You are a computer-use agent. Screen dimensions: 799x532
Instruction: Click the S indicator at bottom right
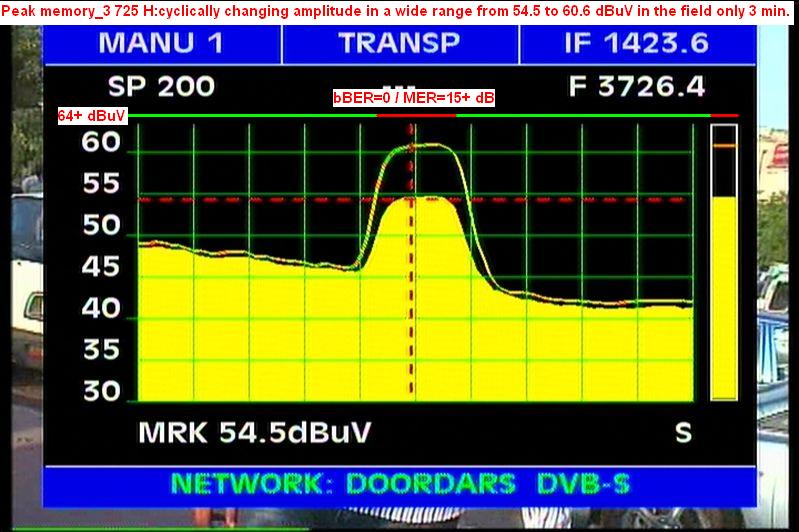[683, 433]
